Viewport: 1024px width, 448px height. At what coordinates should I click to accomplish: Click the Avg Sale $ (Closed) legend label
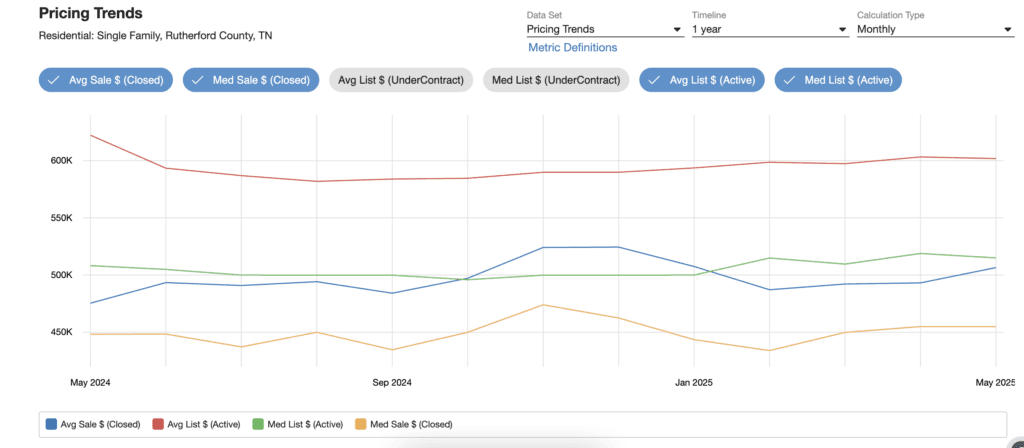click(101, 424)
